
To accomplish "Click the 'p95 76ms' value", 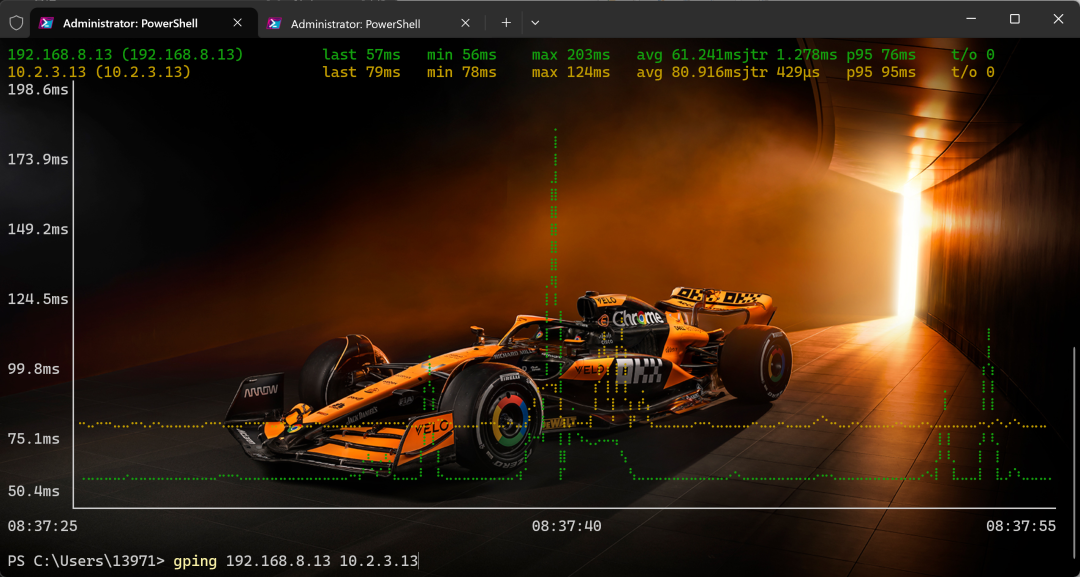I will [x=881, y=54].
